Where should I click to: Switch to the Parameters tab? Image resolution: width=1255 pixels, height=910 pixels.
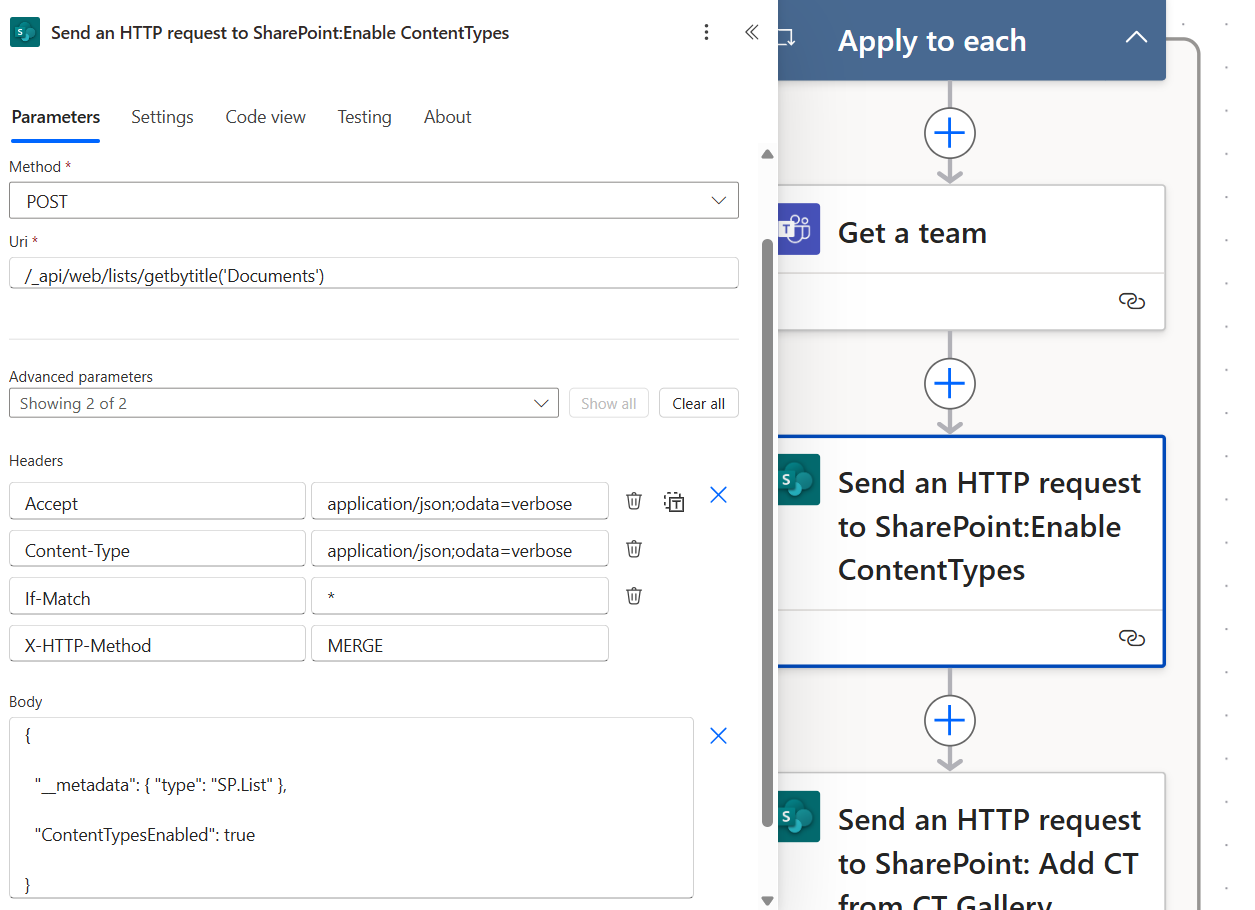56,117
